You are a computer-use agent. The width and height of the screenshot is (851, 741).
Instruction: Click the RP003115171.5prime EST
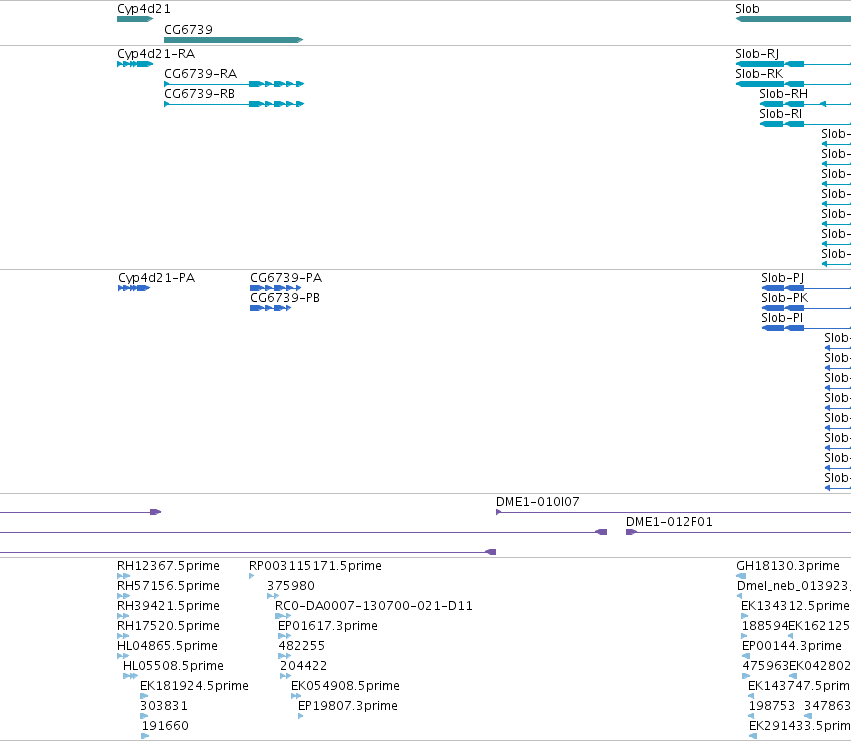(252, 577)
